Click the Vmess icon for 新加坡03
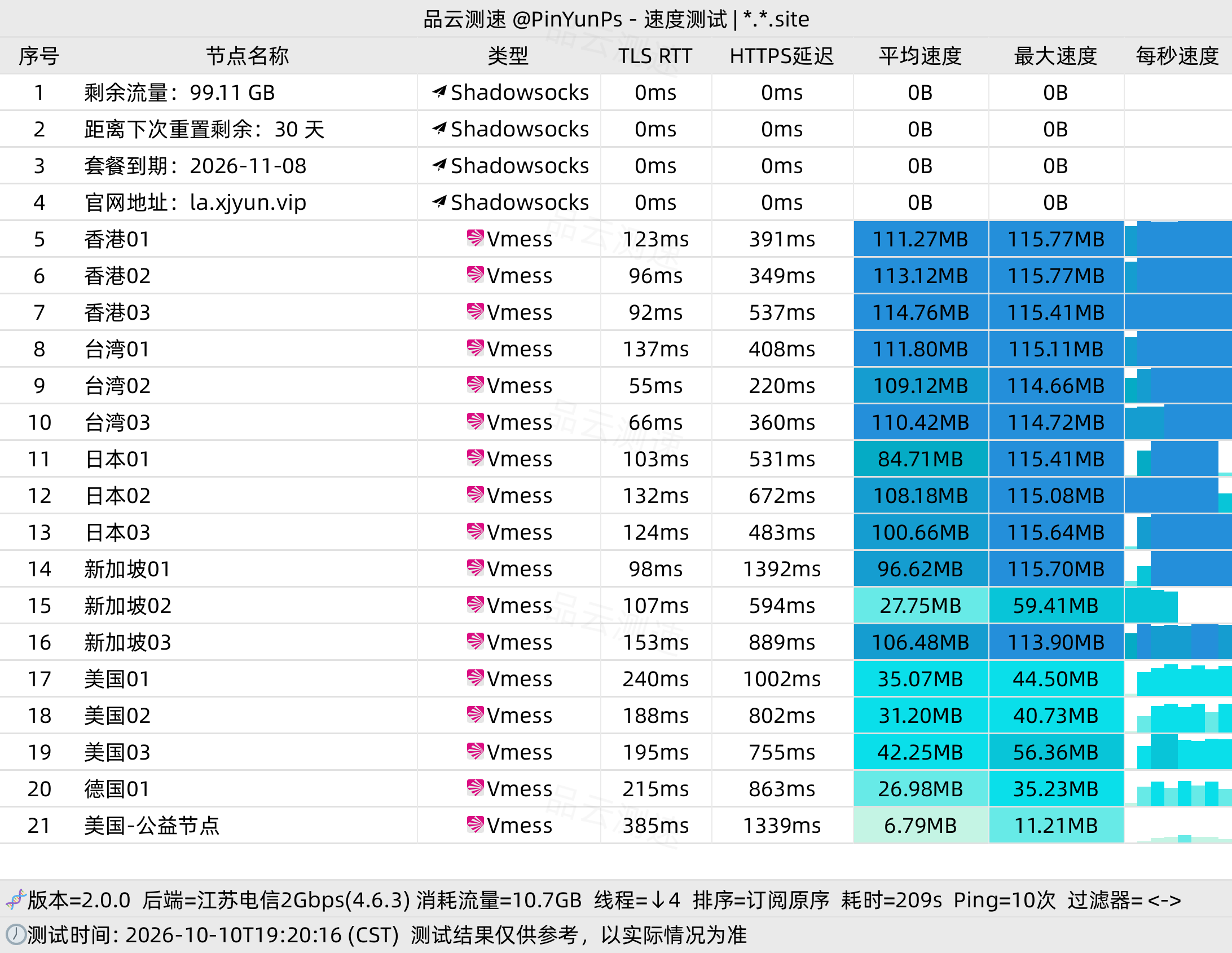Screen dimensions: 1232x953 (476, 641)
